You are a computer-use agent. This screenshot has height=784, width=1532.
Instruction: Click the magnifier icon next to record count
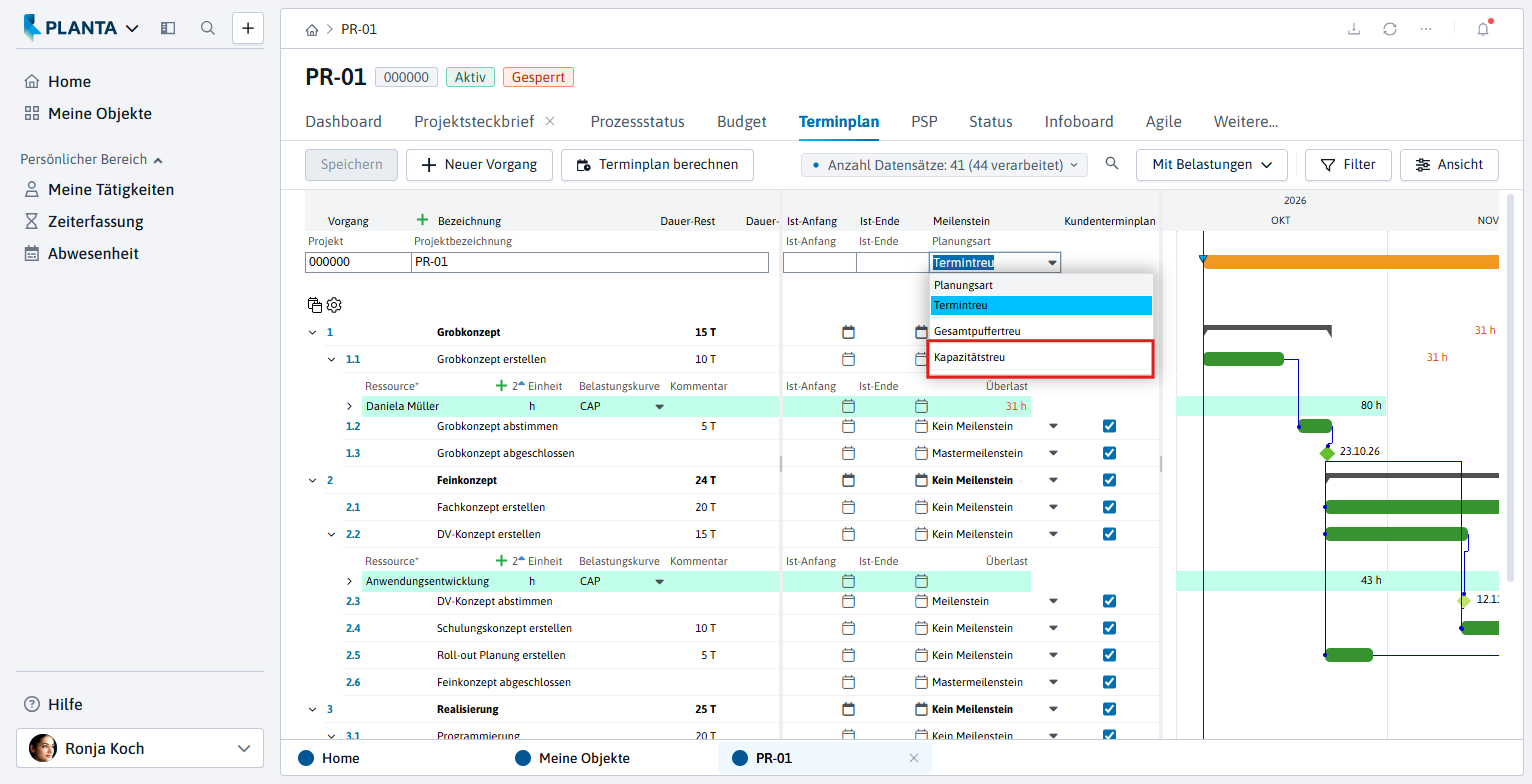pos(1112,164)
